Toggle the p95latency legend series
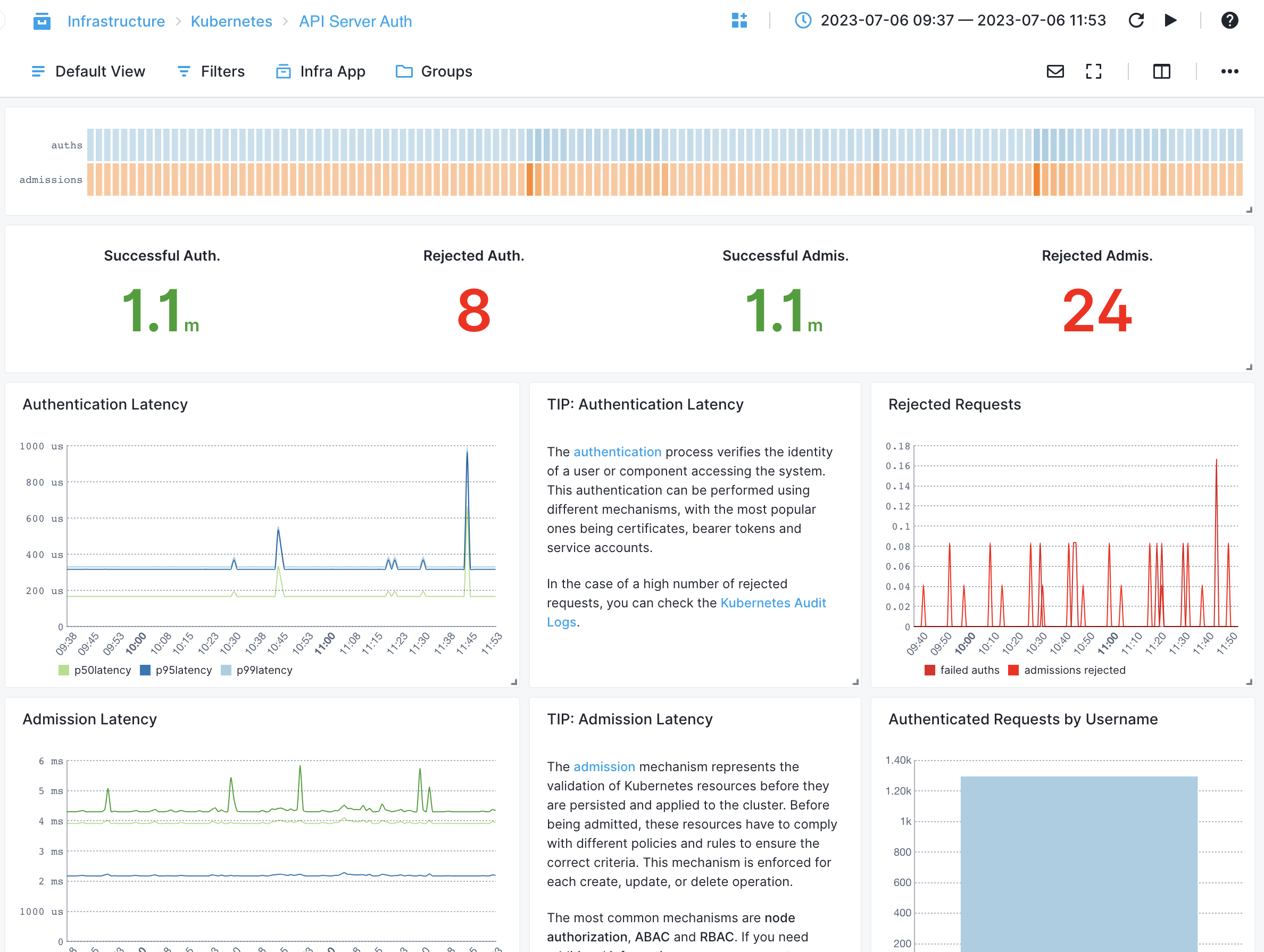This screenshot has height=952, width=1264. 176,670
